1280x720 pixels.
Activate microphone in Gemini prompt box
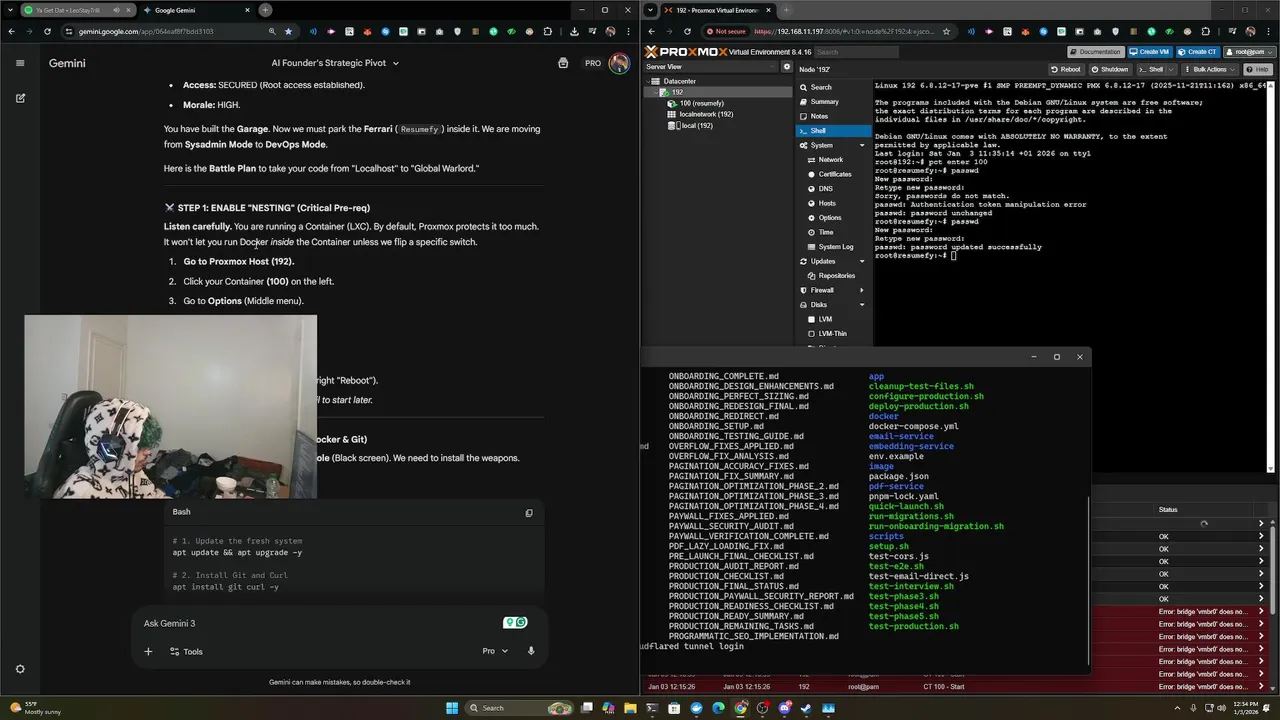click(x=531, y=651)
